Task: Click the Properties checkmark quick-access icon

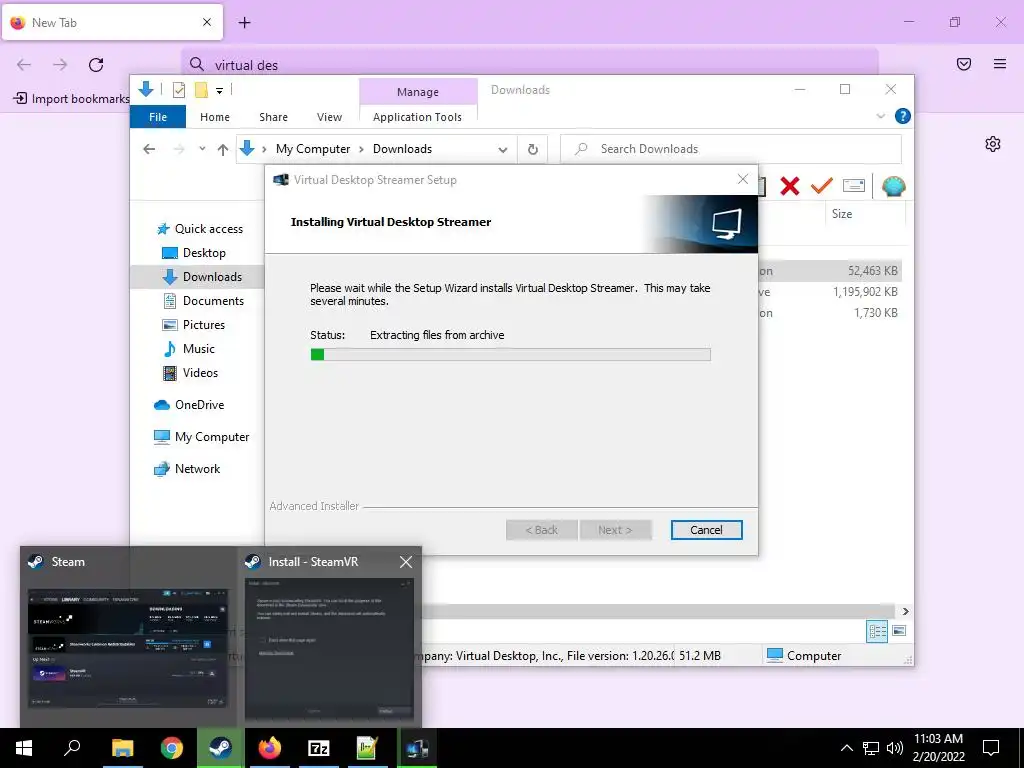Action: tap(178, 90)
